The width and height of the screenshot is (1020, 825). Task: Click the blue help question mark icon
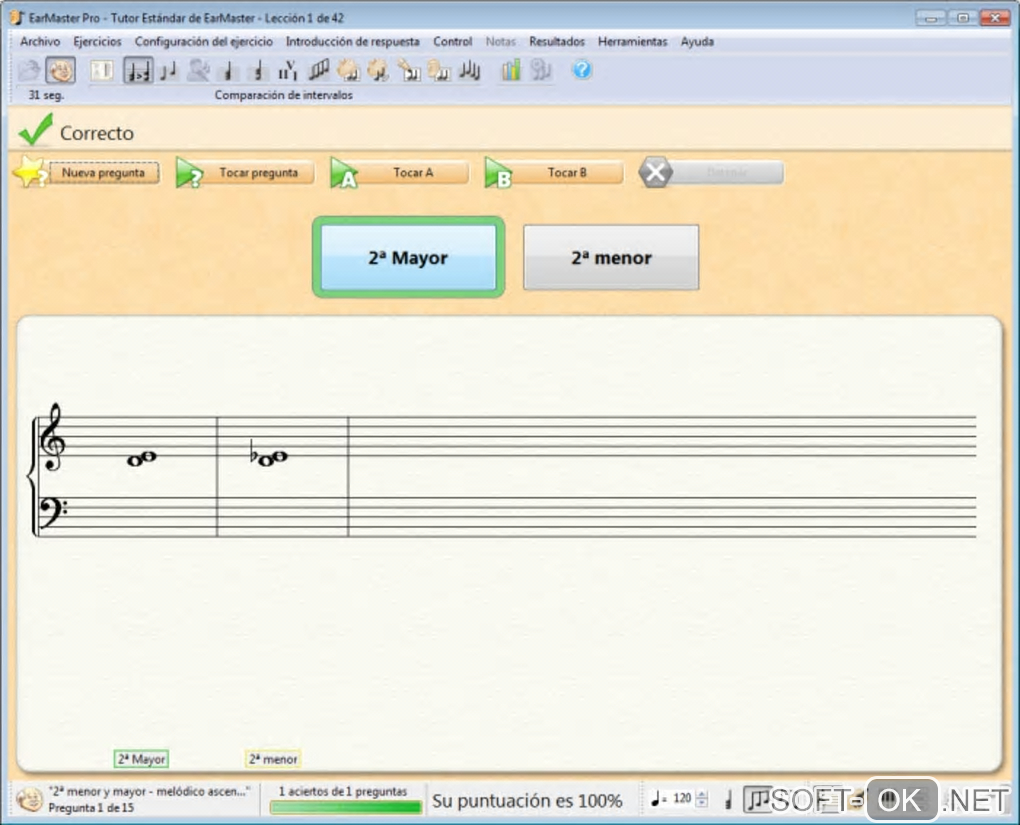pos(582,70)
